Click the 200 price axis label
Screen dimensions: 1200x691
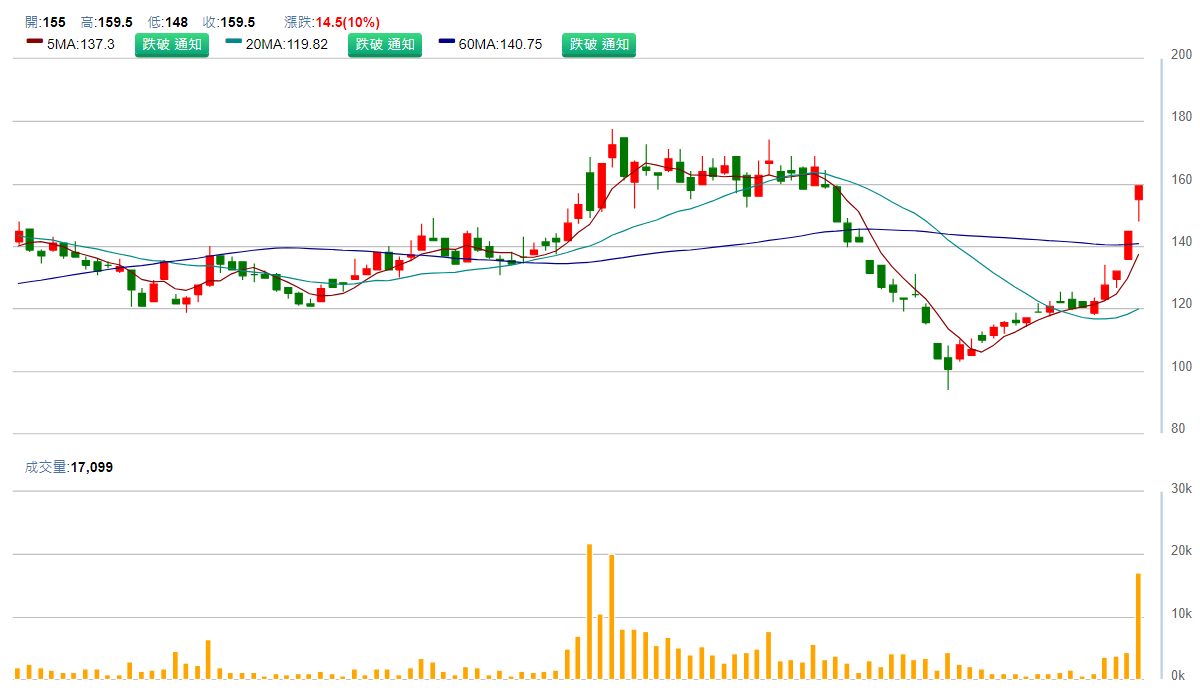[x=1180, y=55]
